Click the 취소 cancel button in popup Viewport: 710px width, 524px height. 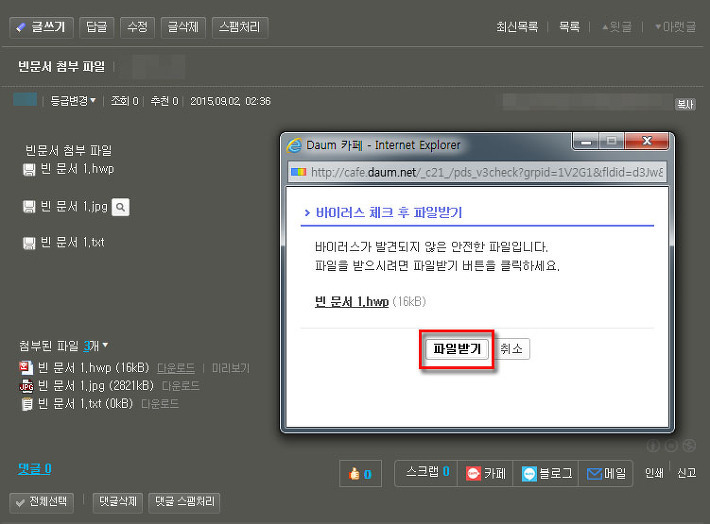point(512,349)
